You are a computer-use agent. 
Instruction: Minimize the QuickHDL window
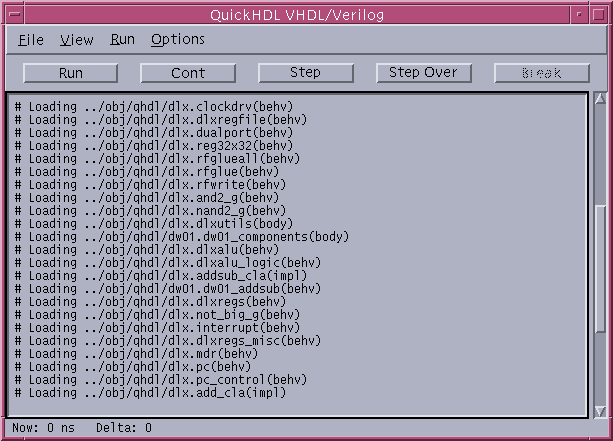point(578,14)
